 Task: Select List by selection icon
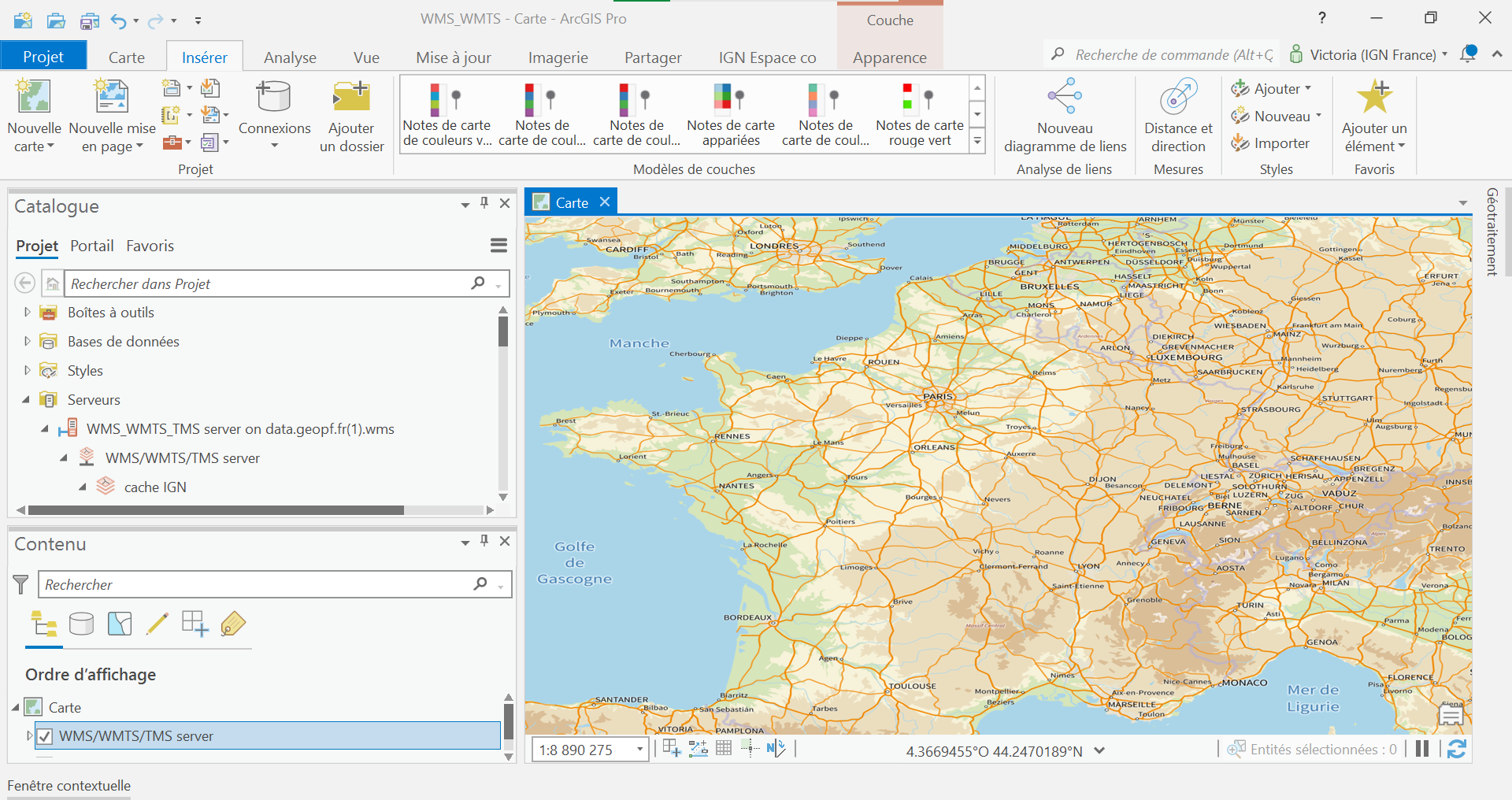coord(120,624)
